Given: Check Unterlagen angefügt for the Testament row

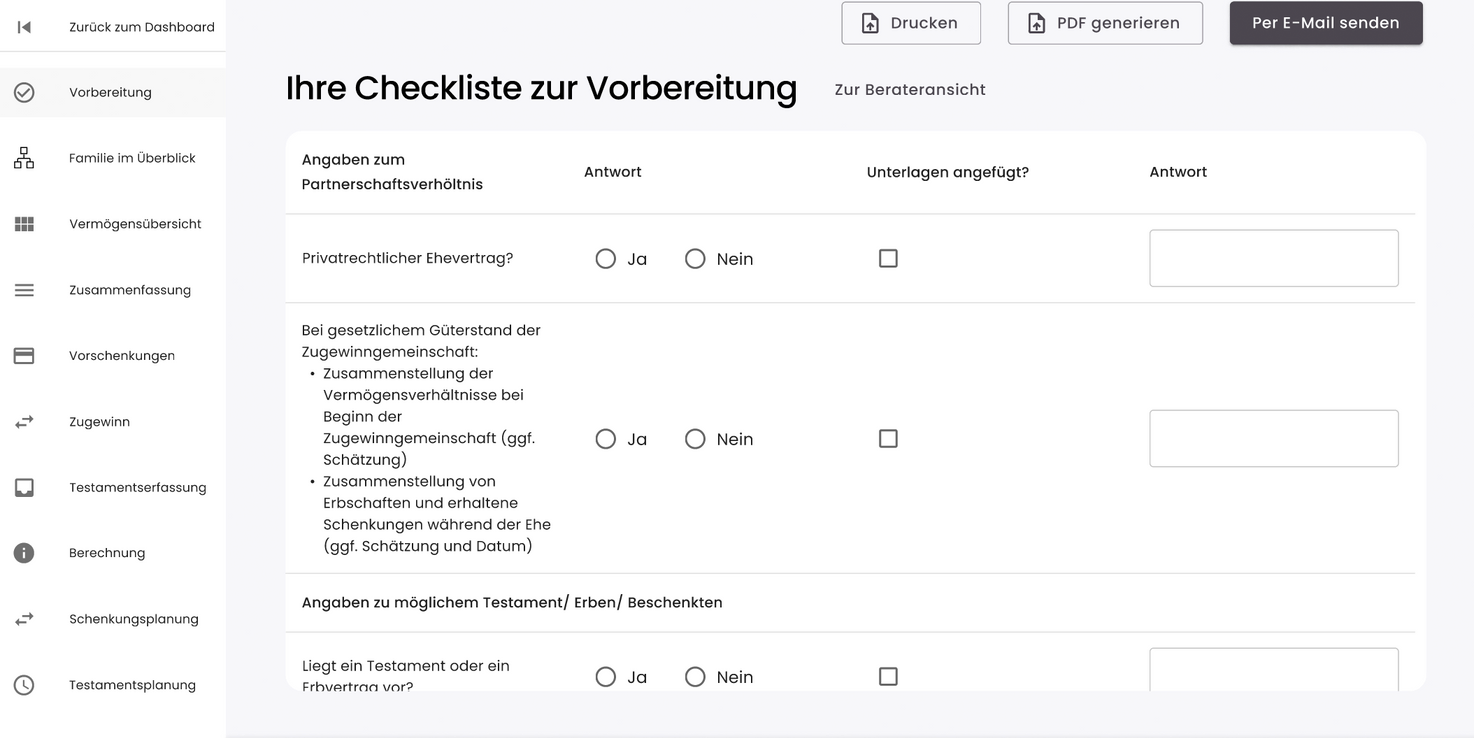Looking at the screenshot, I should 888,676.
